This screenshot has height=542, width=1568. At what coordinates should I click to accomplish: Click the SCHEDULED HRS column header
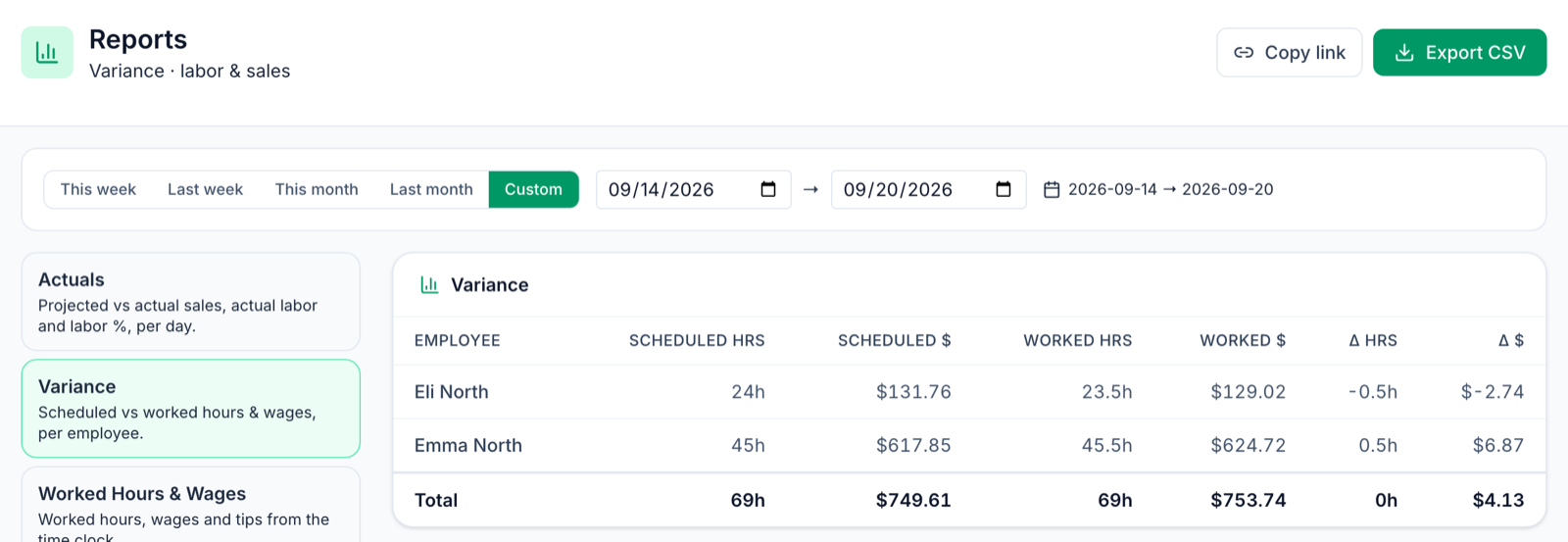click(697, 341)
